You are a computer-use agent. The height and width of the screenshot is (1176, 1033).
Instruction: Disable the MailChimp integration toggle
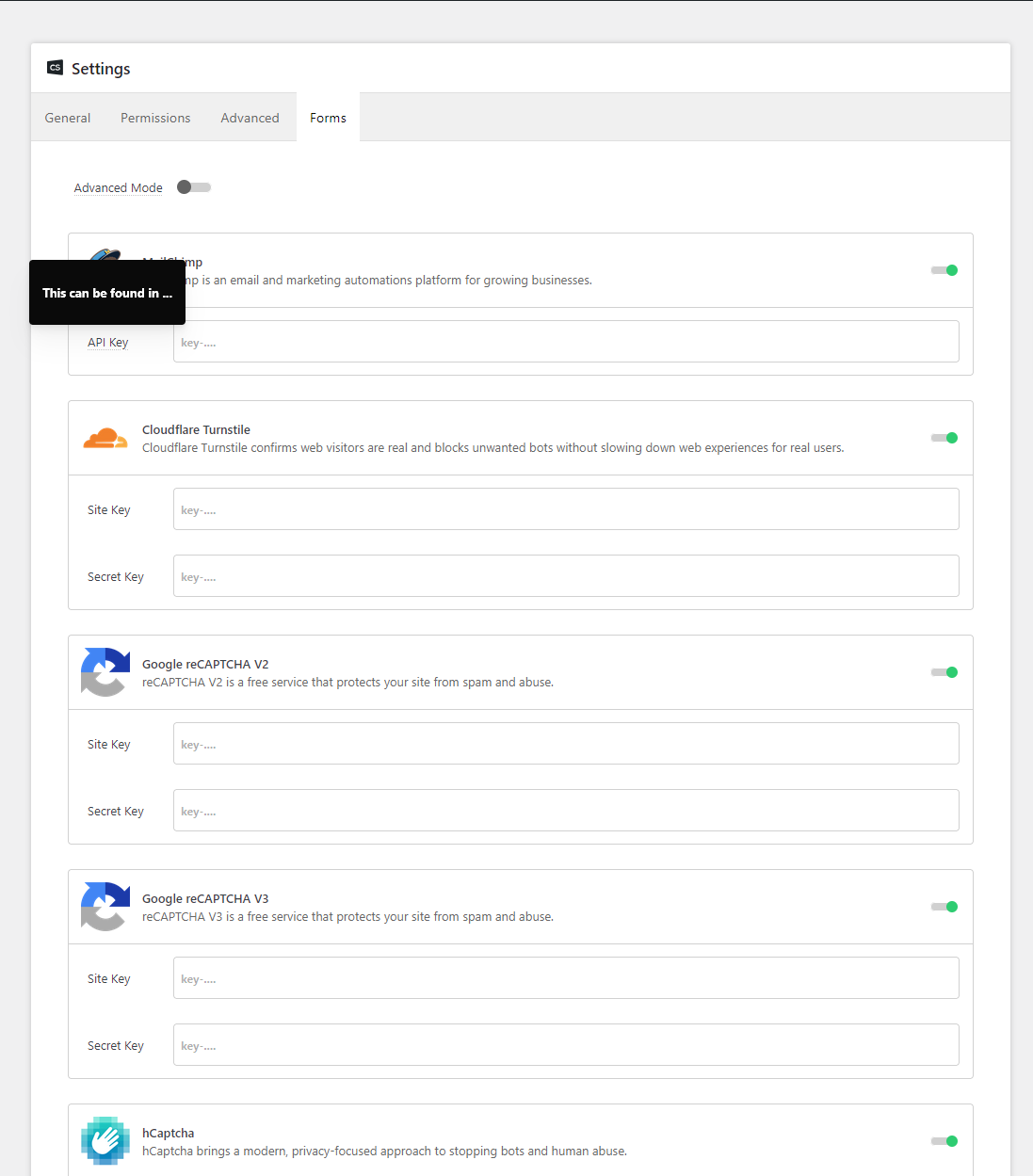(x=944, y=270)
